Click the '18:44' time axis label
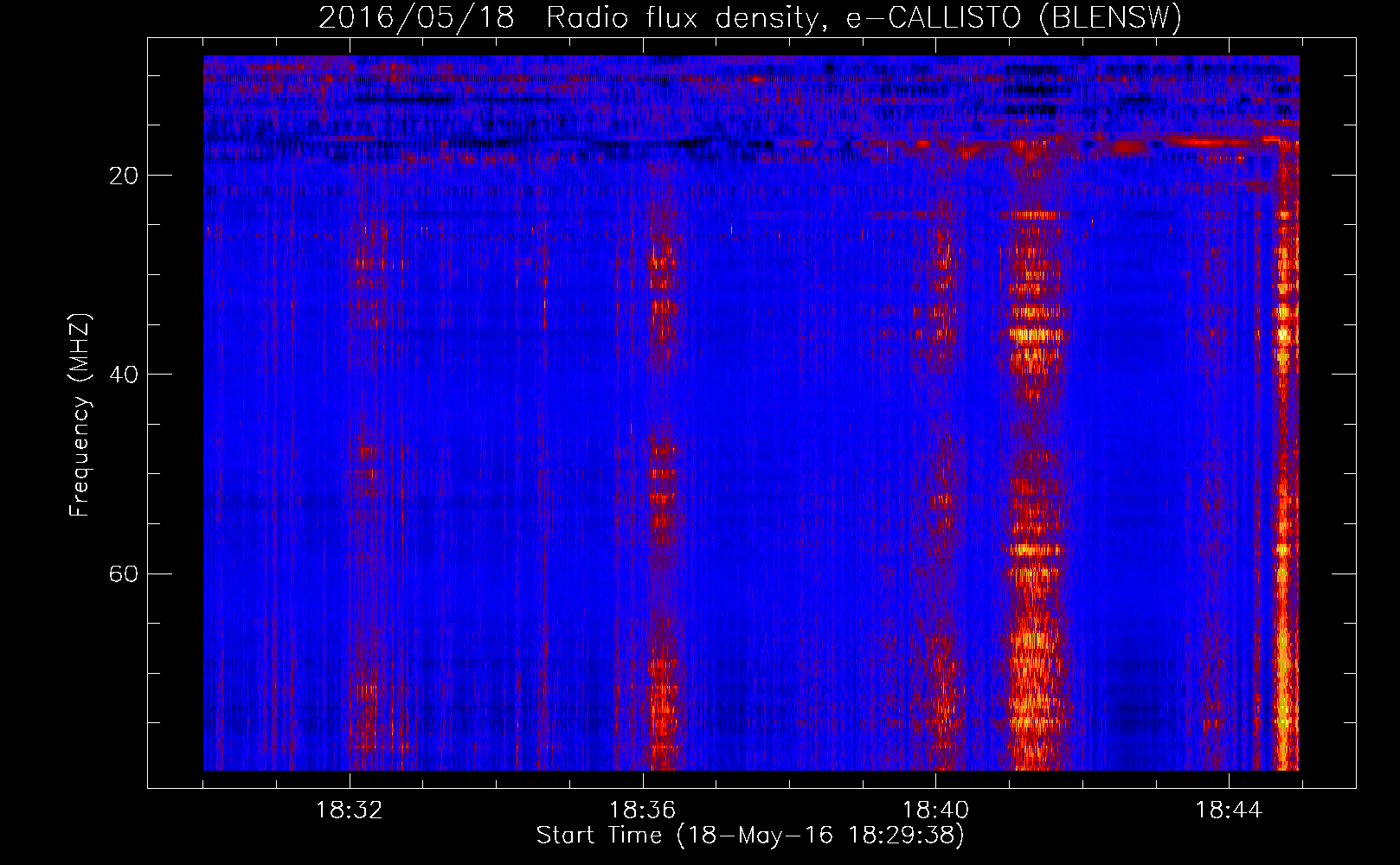 [1229, 811]
